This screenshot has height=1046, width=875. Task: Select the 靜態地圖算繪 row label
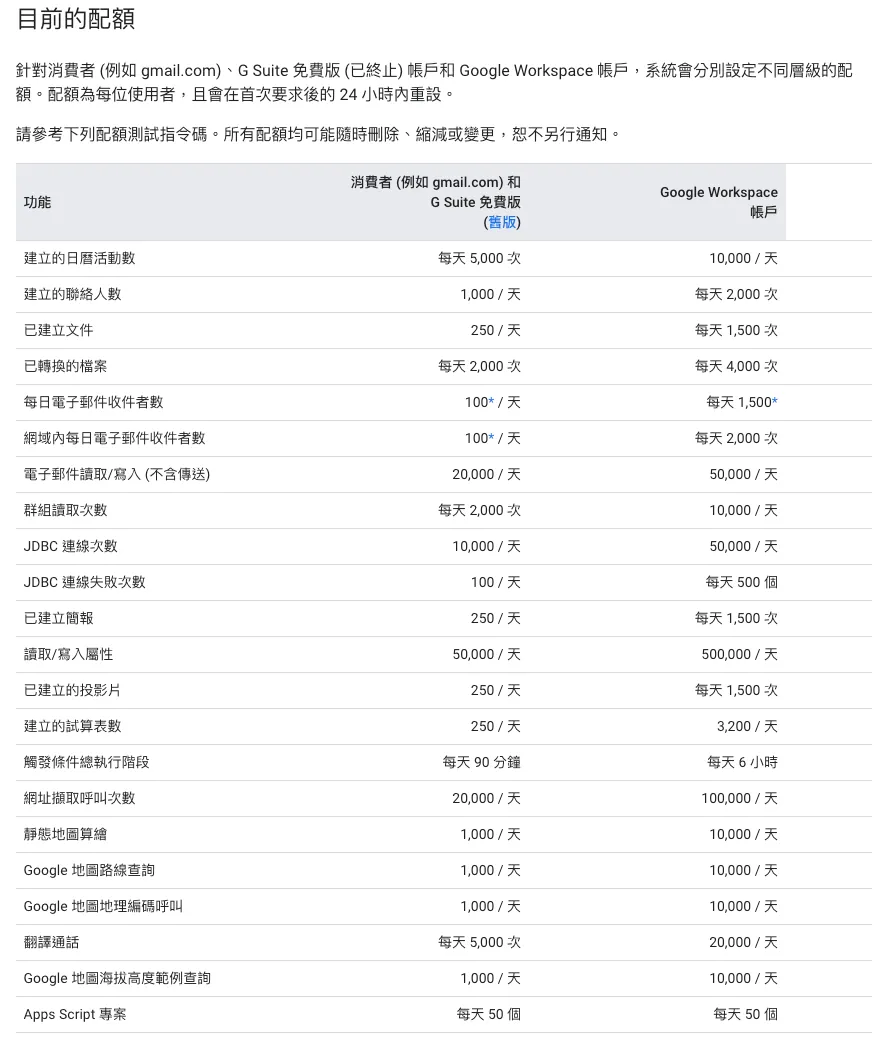(65, 834)
